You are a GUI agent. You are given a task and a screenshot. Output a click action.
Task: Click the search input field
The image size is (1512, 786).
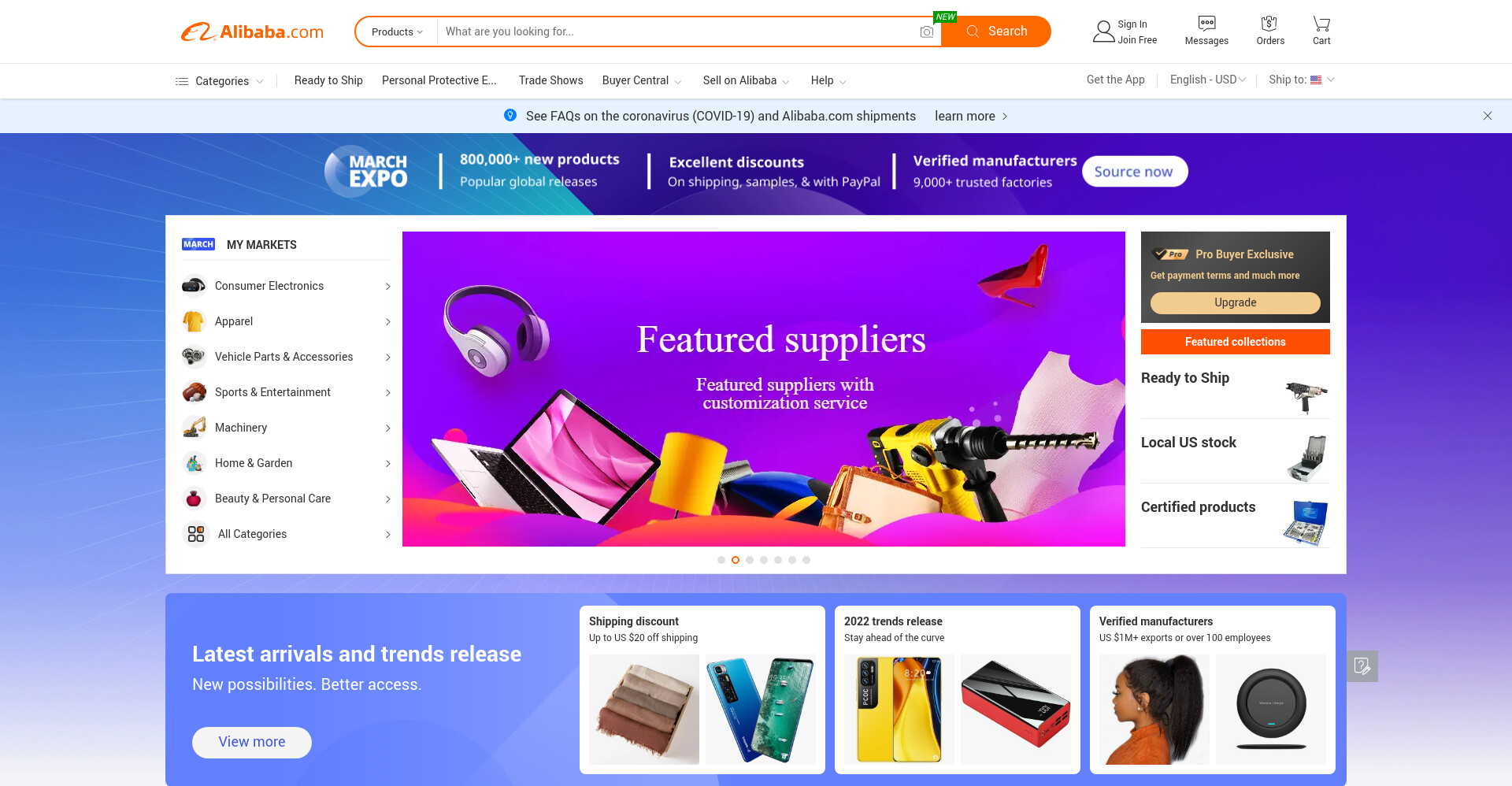(x=677, y=32)
